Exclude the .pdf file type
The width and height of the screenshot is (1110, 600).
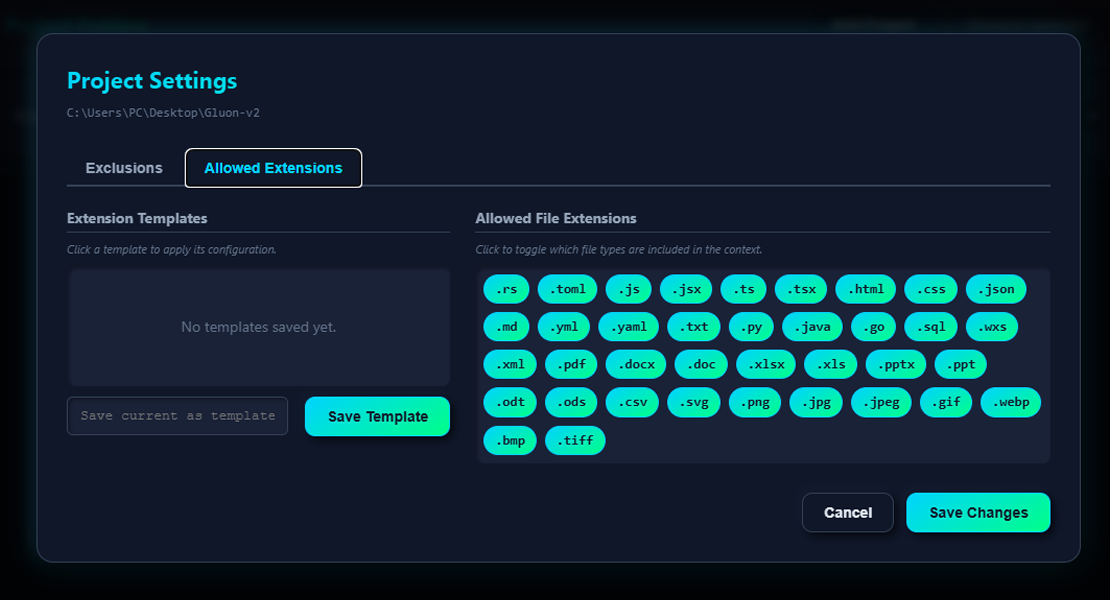[571, 364]
